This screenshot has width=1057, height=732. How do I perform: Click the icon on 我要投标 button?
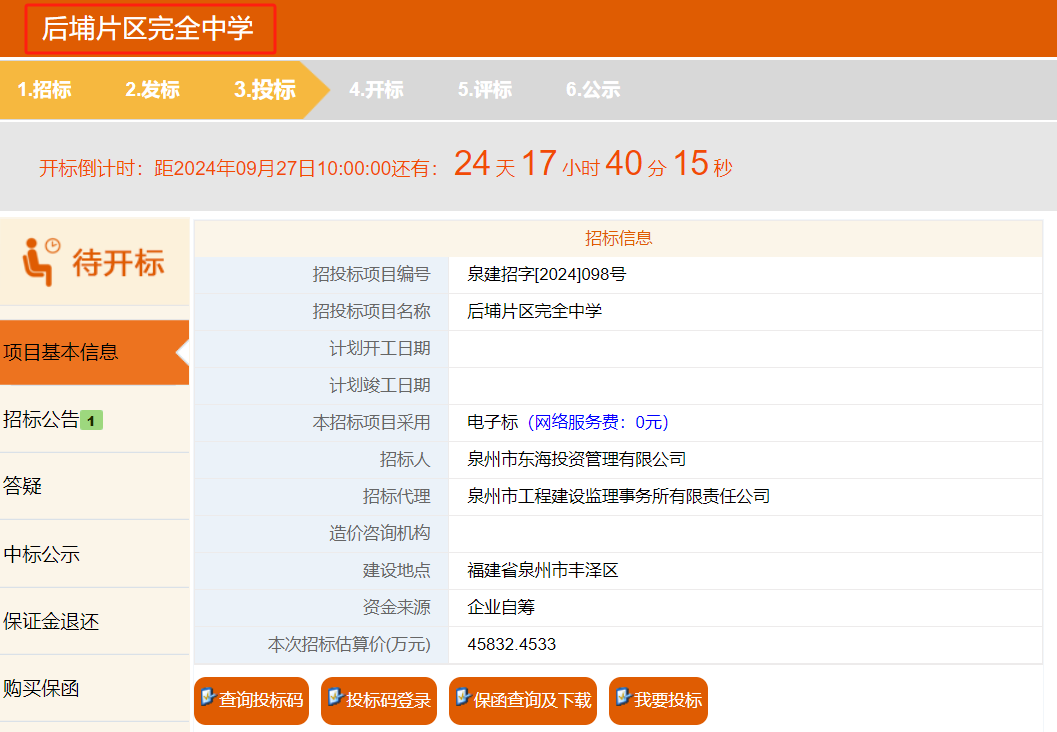click(623, 697)
